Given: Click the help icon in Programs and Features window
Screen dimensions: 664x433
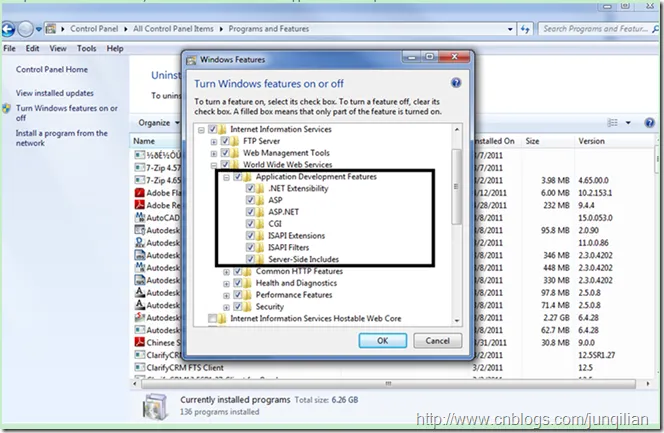Looking at the screenshot, I should (649, 123).
